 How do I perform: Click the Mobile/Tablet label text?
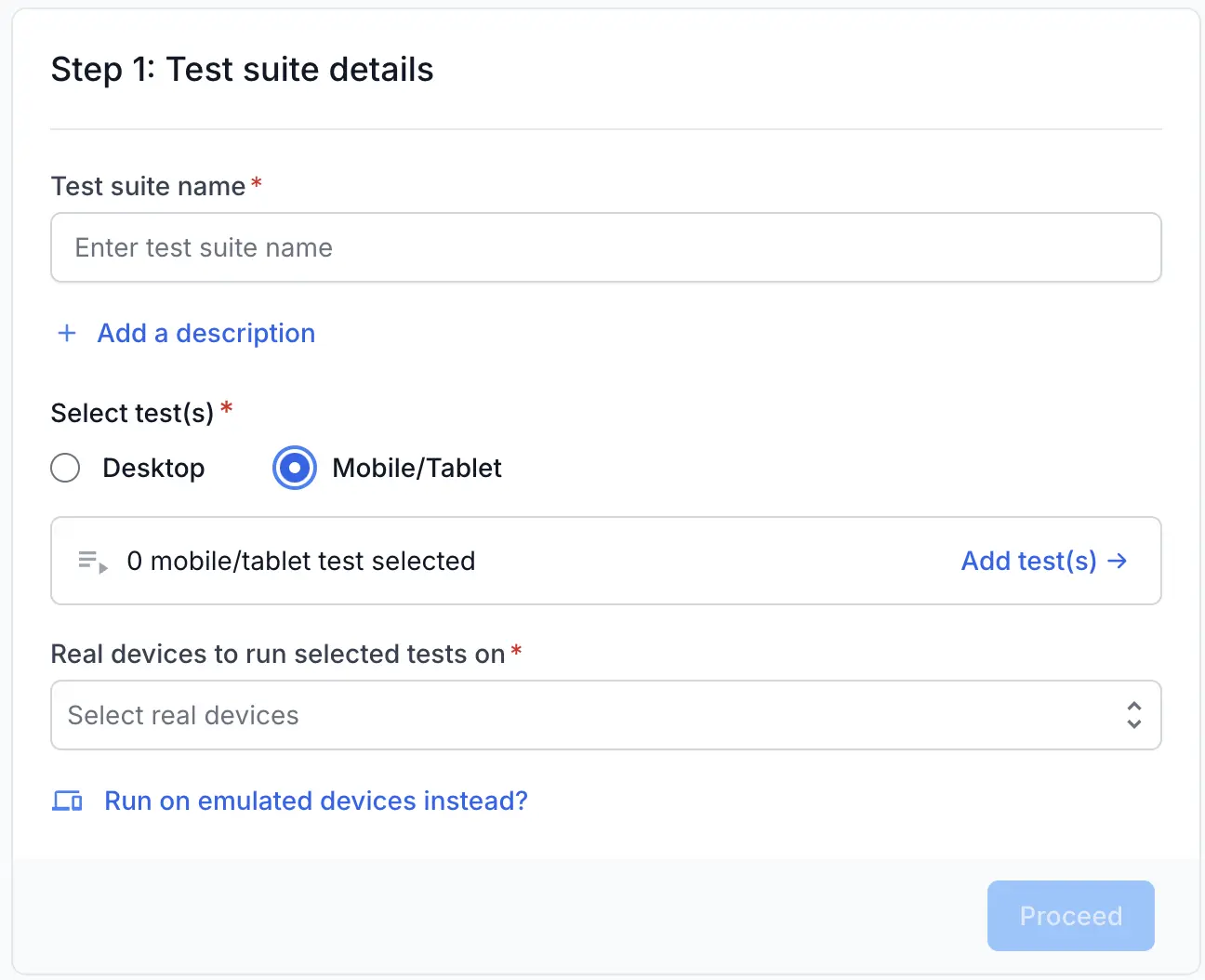tap(417, 468)
